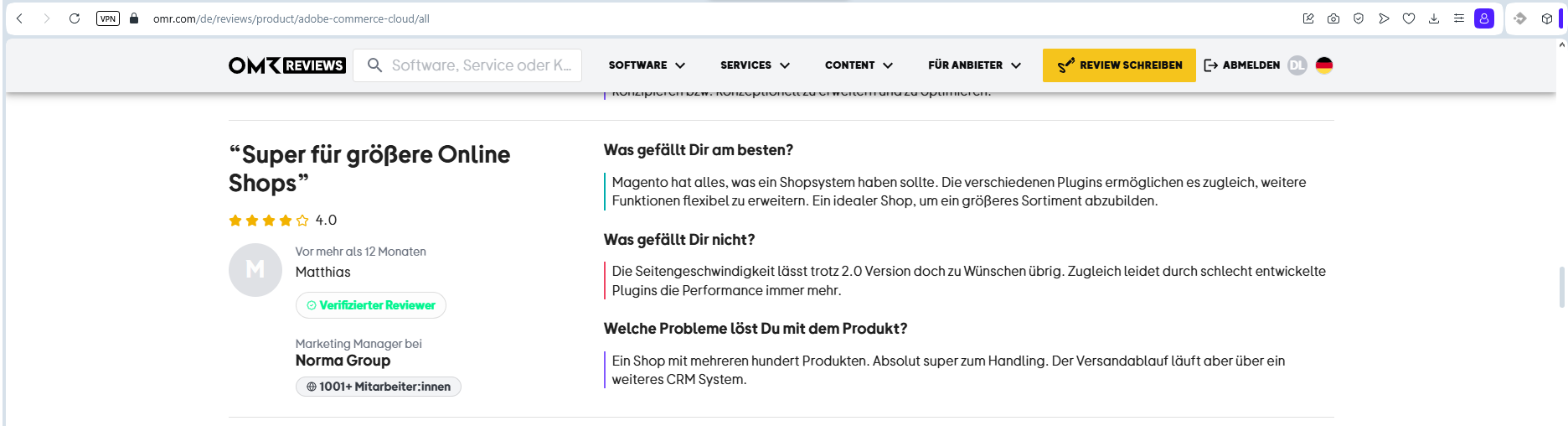
Task: Expand the Für Anbieter dropdown menu
Action: [x=974, y=65]
